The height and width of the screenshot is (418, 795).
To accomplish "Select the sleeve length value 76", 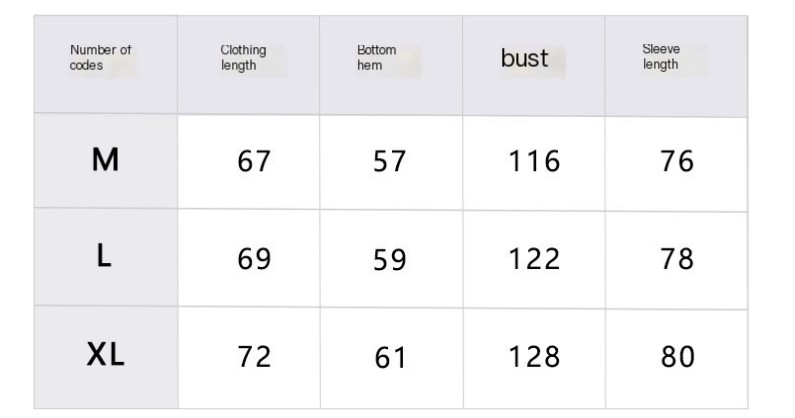I will 677,161.
